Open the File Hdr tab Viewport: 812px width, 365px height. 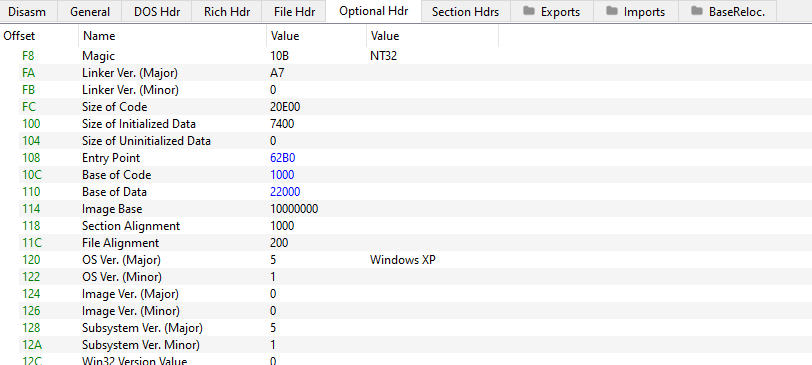293,11
